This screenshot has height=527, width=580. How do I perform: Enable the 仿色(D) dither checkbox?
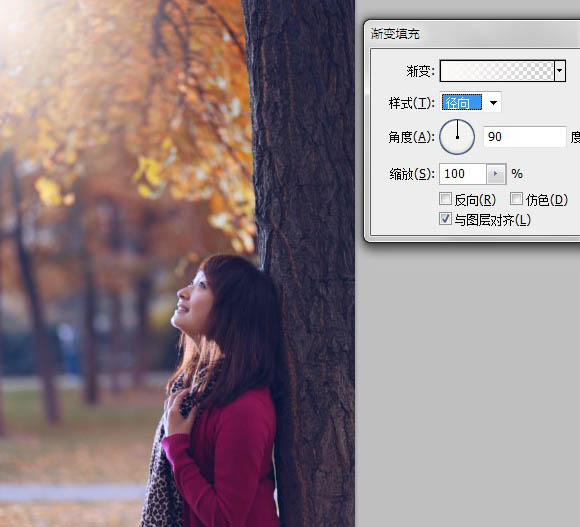click(x=516, y=199)
